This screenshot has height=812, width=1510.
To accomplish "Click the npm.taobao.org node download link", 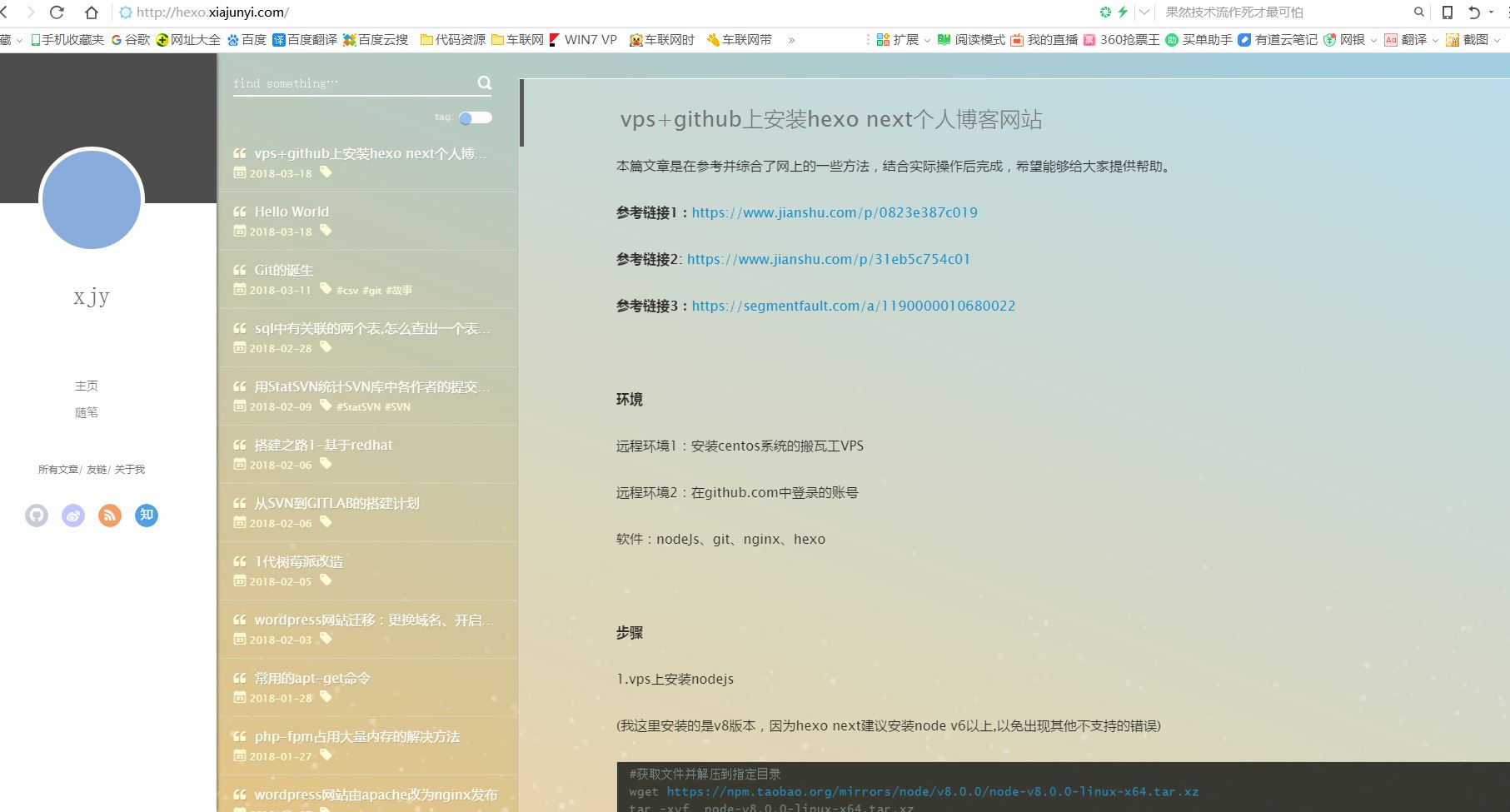I will 933,791.
